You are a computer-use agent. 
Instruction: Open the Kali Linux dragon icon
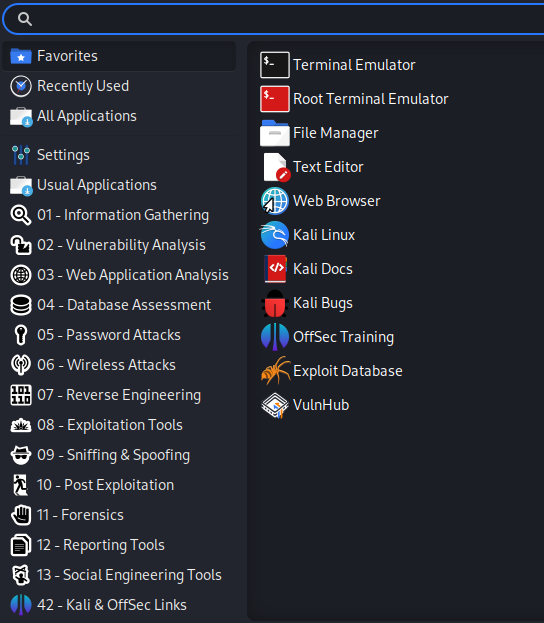tap(274, 235)
